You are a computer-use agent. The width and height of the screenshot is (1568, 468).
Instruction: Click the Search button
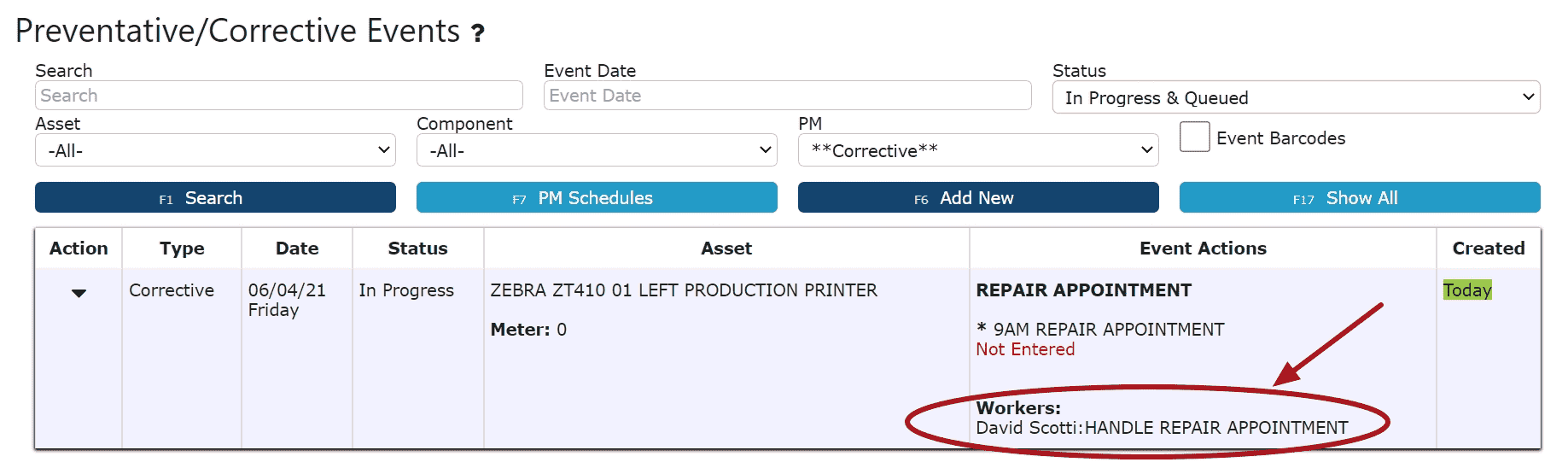click(x=215, y=197)
